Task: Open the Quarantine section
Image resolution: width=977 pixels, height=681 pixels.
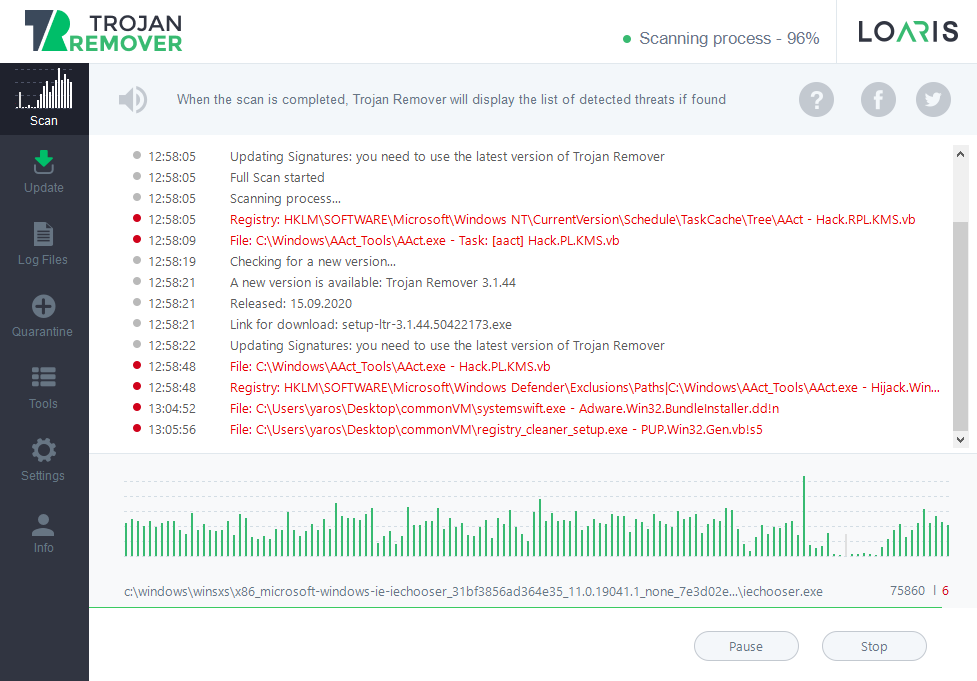Action: [43, 316]
